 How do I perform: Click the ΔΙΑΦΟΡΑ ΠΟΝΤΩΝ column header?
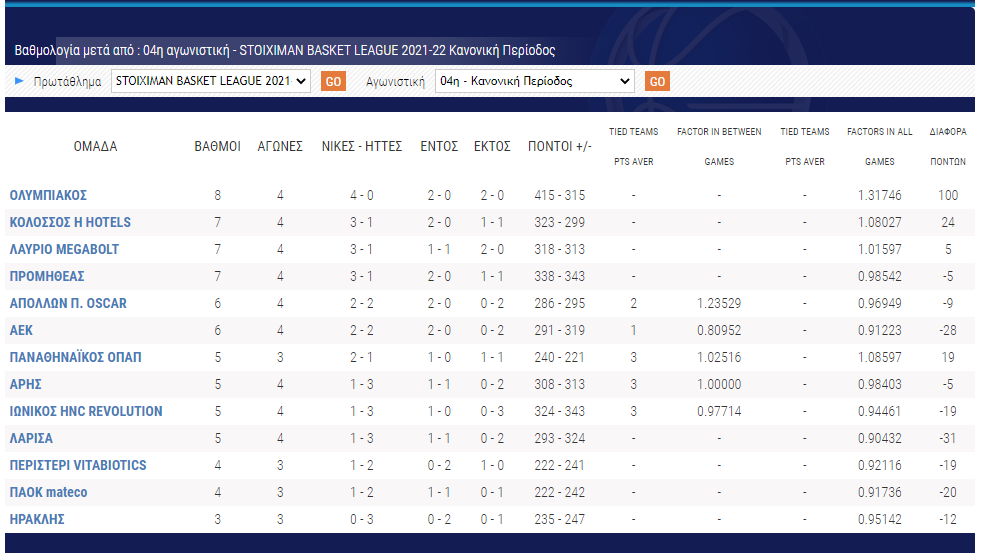(x=948, y=146)
